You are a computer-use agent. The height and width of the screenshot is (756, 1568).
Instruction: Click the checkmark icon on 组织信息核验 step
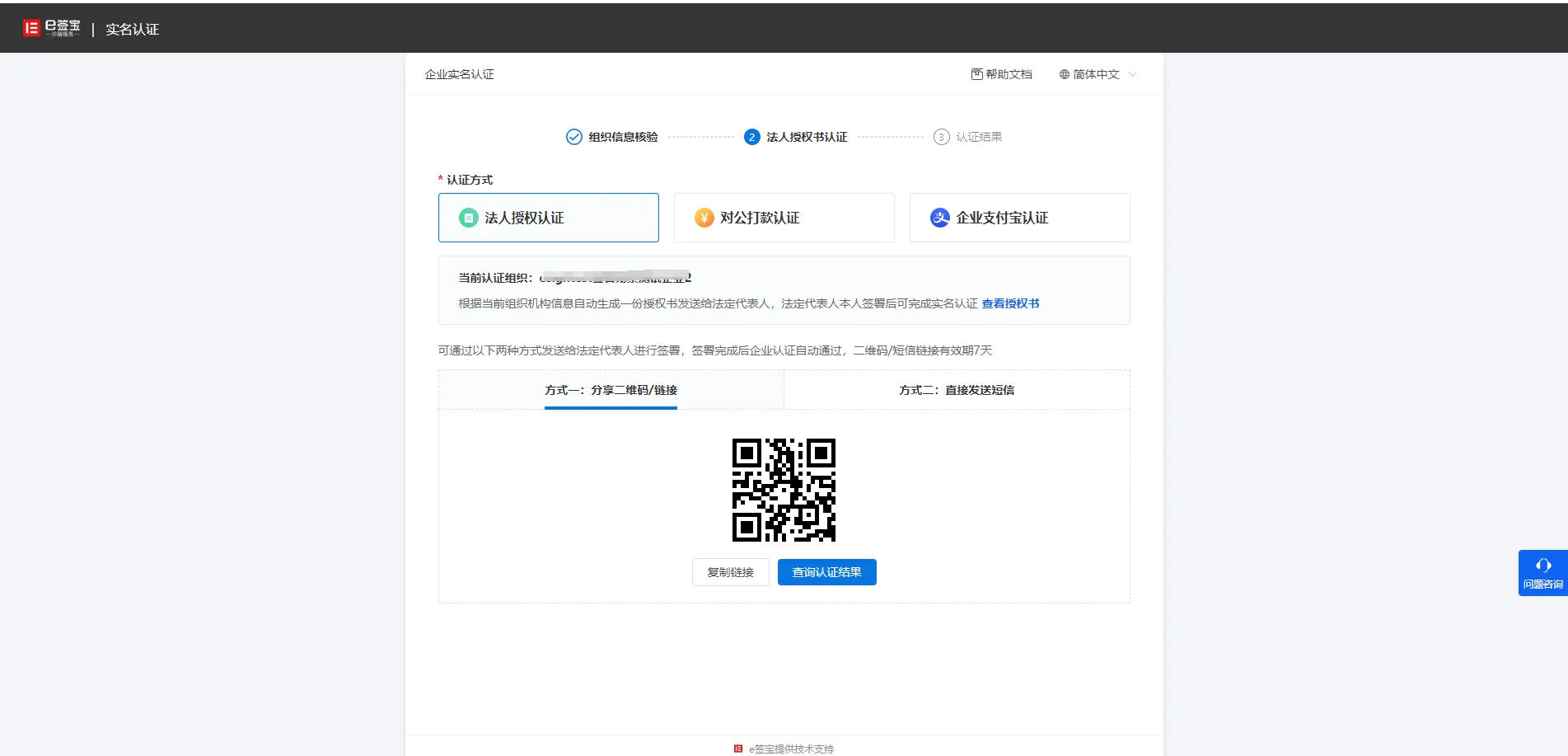click(x=573, y=136)
